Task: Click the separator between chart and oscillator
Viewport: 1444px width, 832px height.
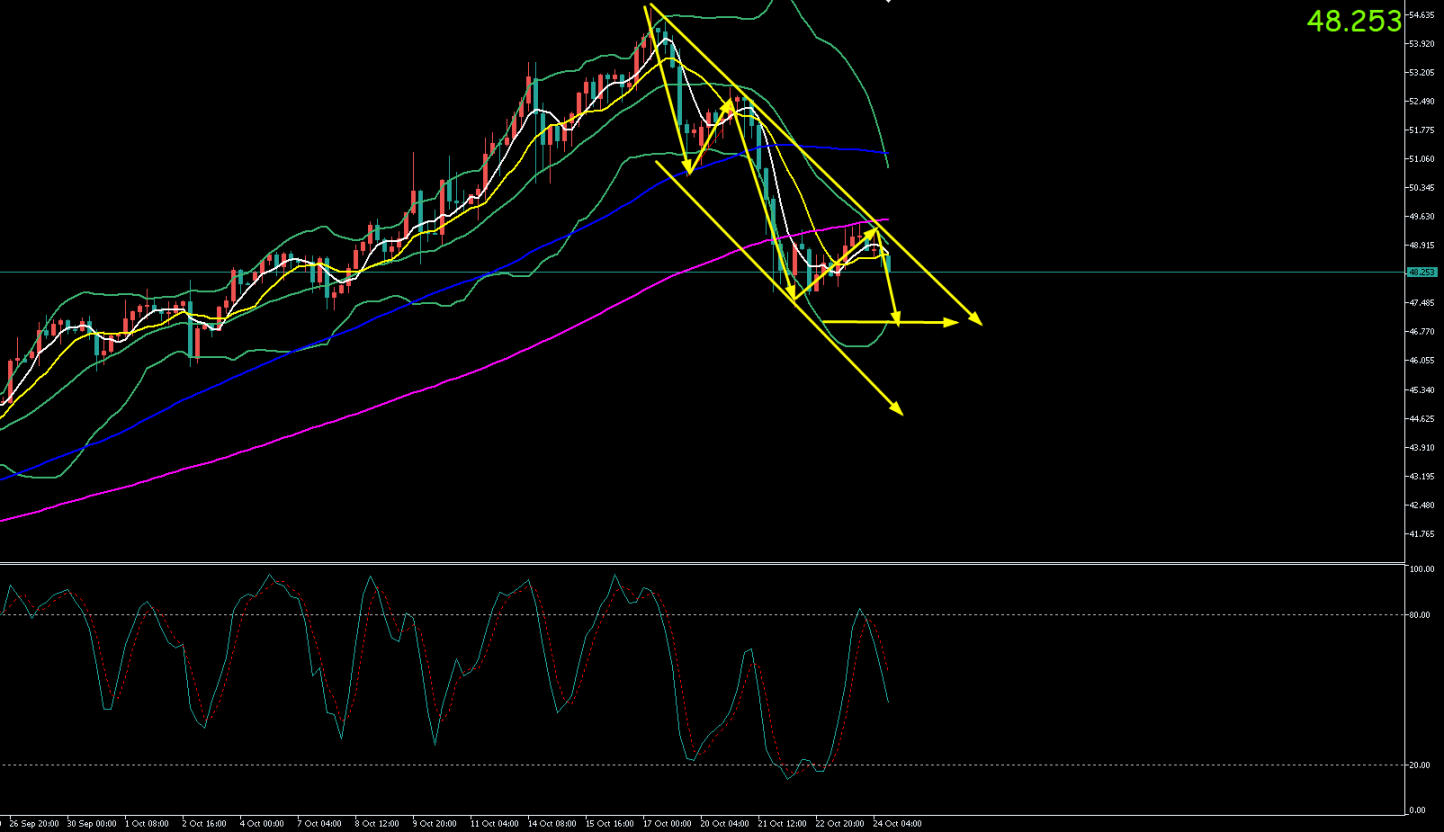Action: [700, 563]
